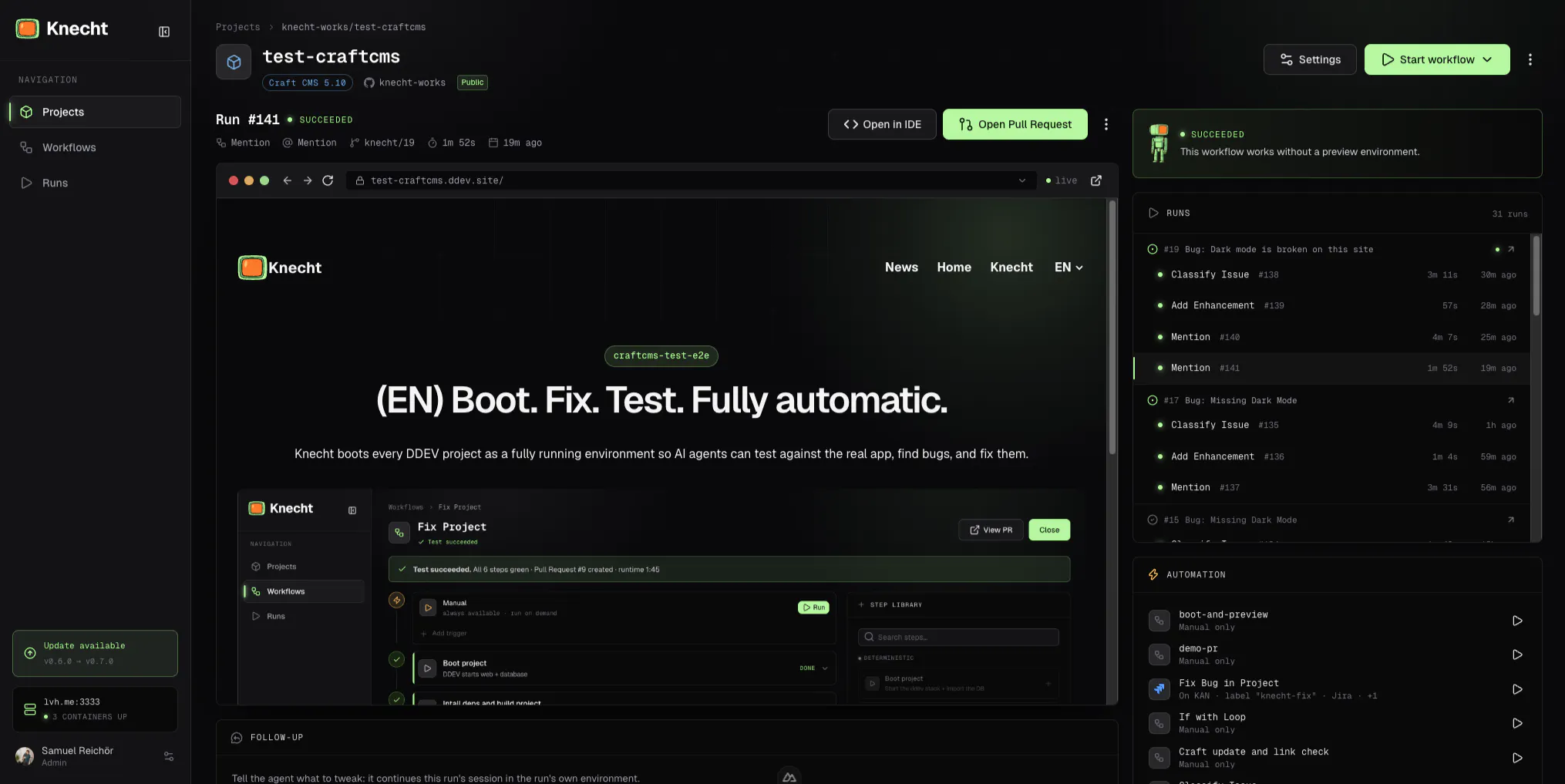
Task: Click the 19m ago timestamp under Run #141
Action: click(x=515, y=143)
